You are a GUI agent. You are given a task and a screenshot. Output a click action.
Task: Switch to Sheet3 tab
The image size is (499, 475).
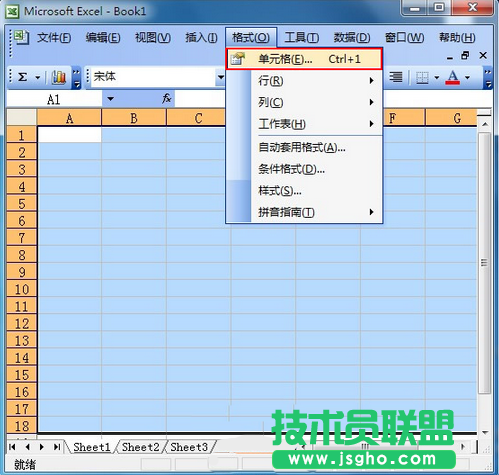(x=189, y=447)
